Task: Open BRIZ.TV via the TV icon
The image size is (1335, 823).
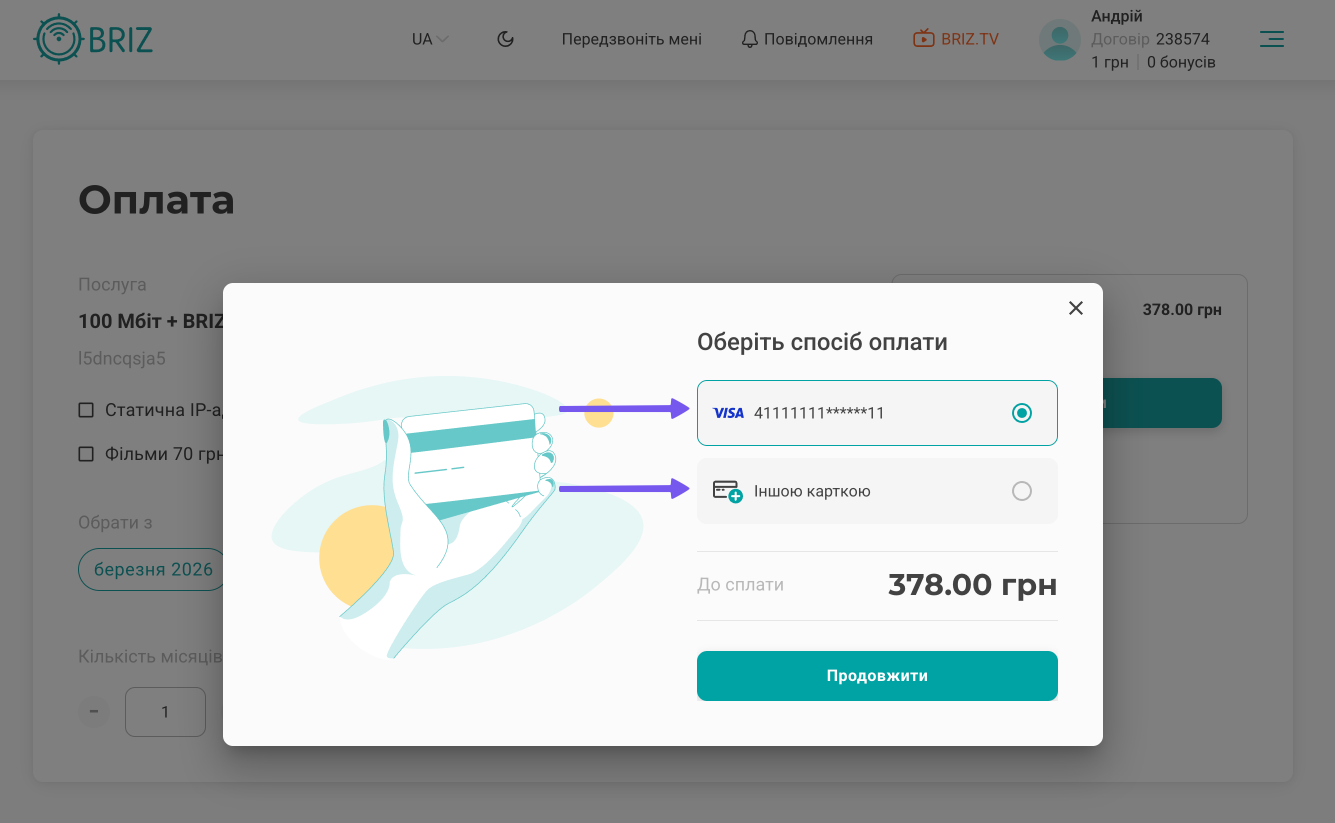Action: click(x=923, y=39)
